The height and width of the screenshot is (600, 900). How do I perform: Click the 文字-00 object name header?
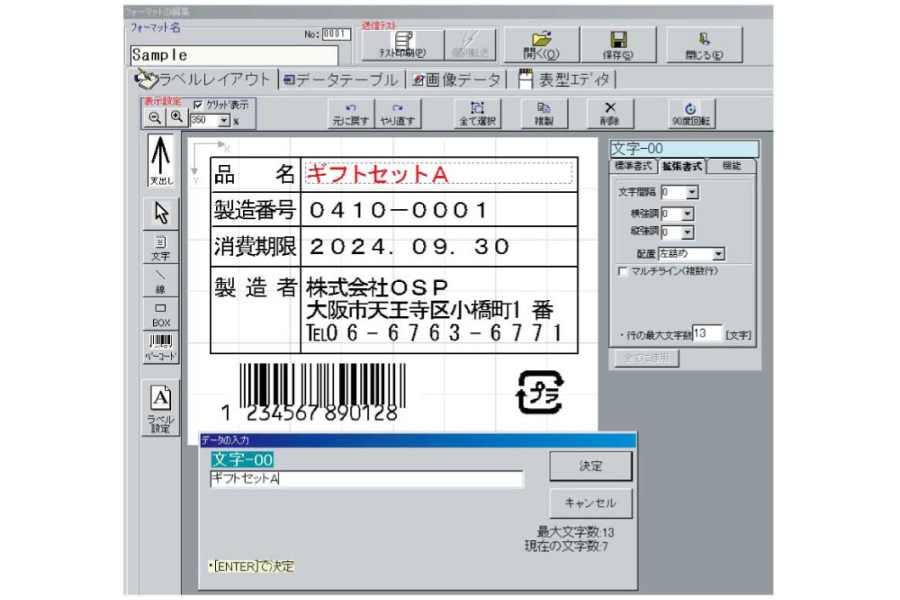click(x=684, y=149)
